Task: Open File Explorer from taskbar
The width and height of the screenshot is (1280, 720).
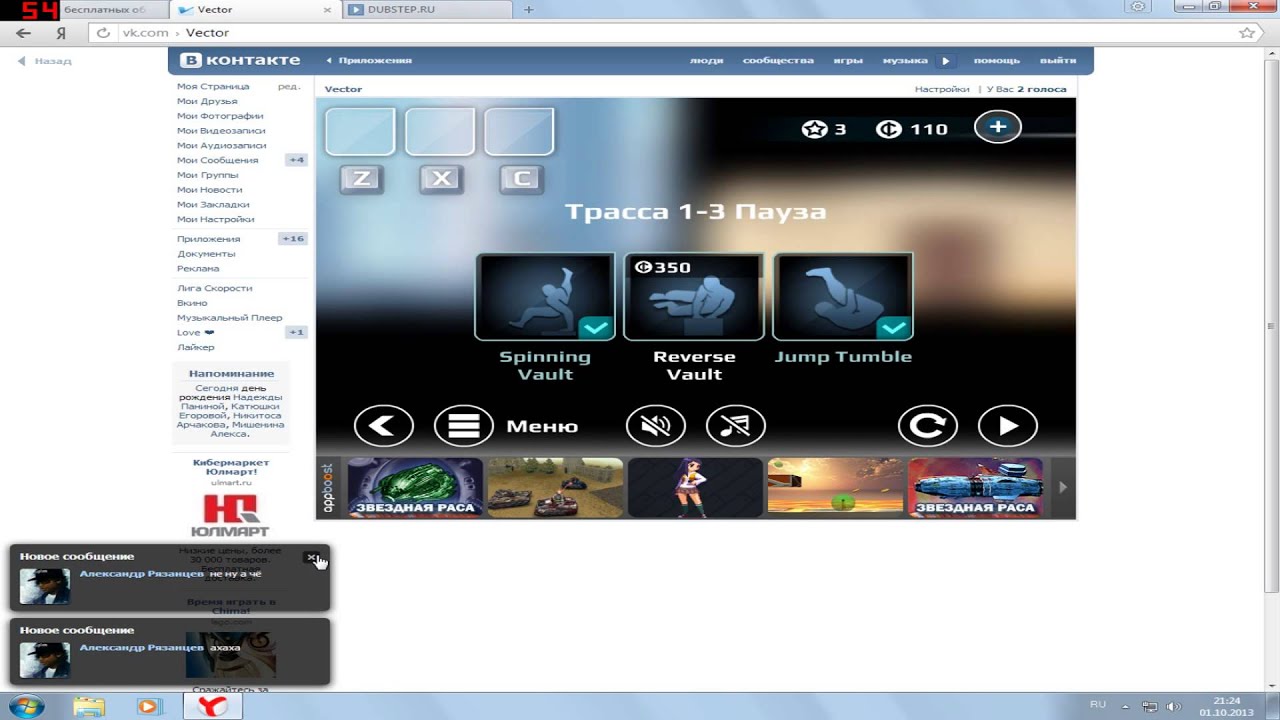Action: click(88, 706)
